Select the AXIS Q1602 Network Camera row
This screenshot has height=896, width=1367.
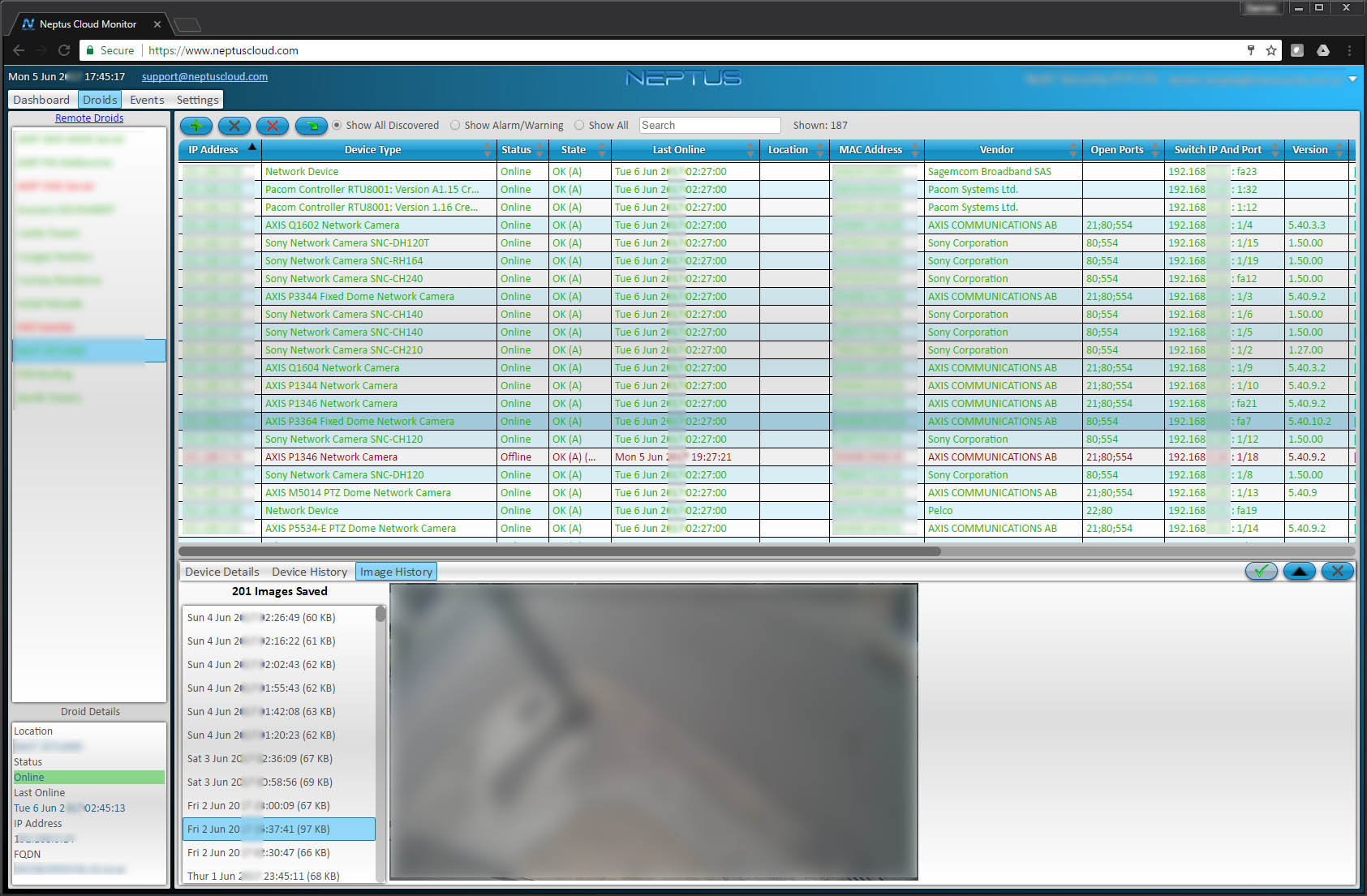766,225
